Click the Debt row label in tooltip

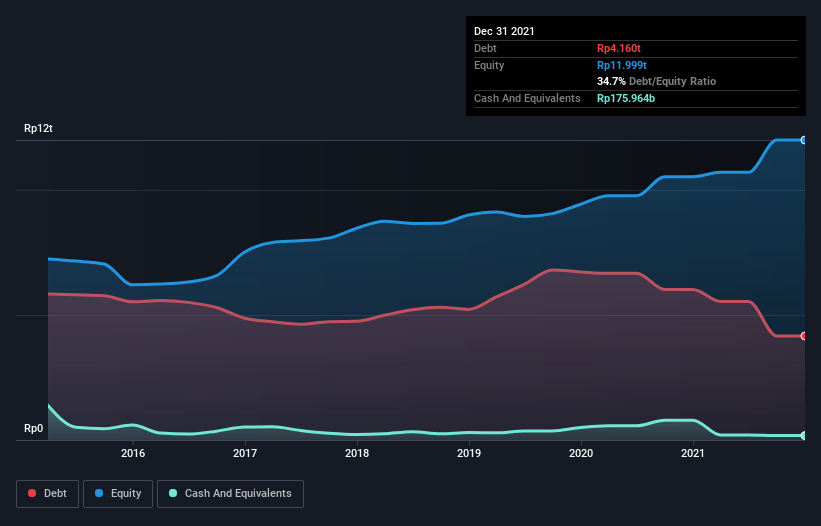point(485,48)
